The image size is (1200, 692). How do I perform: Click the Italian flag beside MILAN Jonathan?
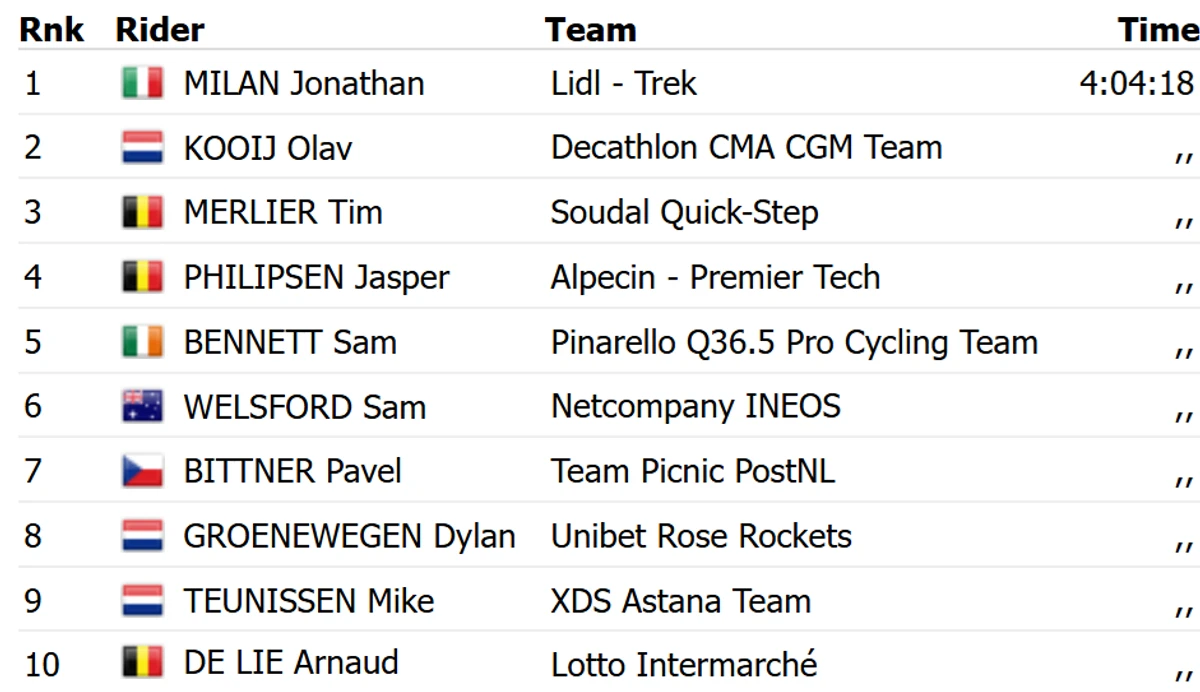pyautogui.click(x=142, y=83)
